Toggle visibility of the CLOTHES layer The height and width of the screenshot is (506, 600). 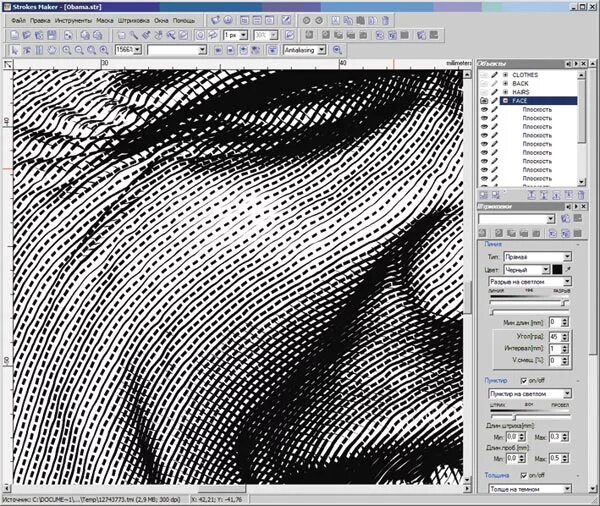click(484, 75)
